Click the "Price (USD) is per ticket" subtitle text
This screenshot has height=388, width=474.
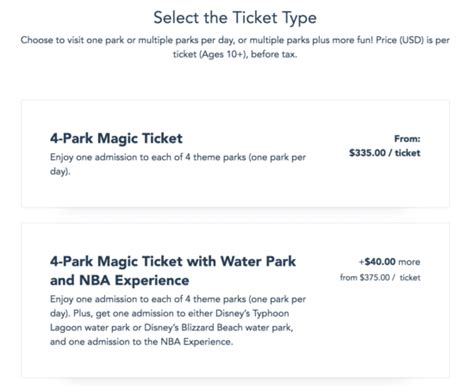click(413, 40)
